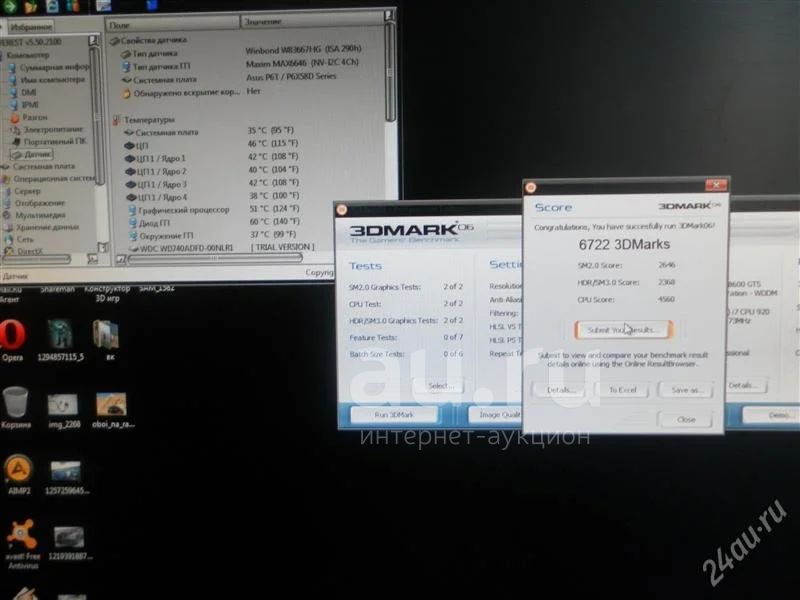Export the score with To Excel button
This screenshot has width=800, height=600.
(x=622, y=390)
